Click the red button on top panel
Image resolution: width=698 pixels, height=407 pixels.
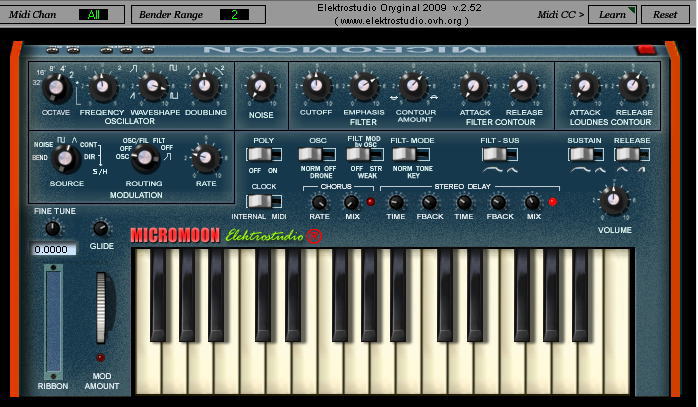[x=647, y=49]
